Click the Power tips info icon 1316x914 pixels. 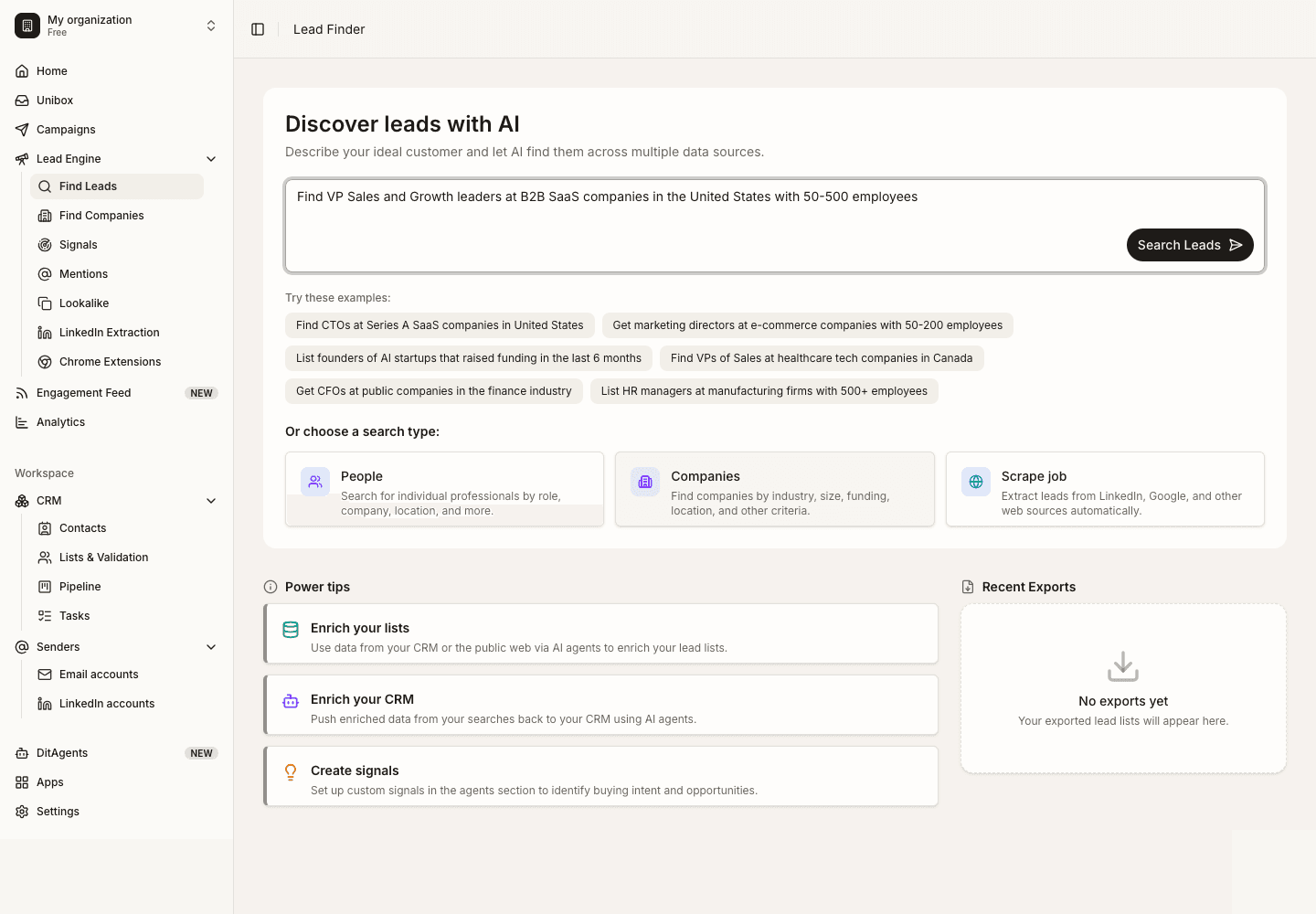click(x=271, y=587)
